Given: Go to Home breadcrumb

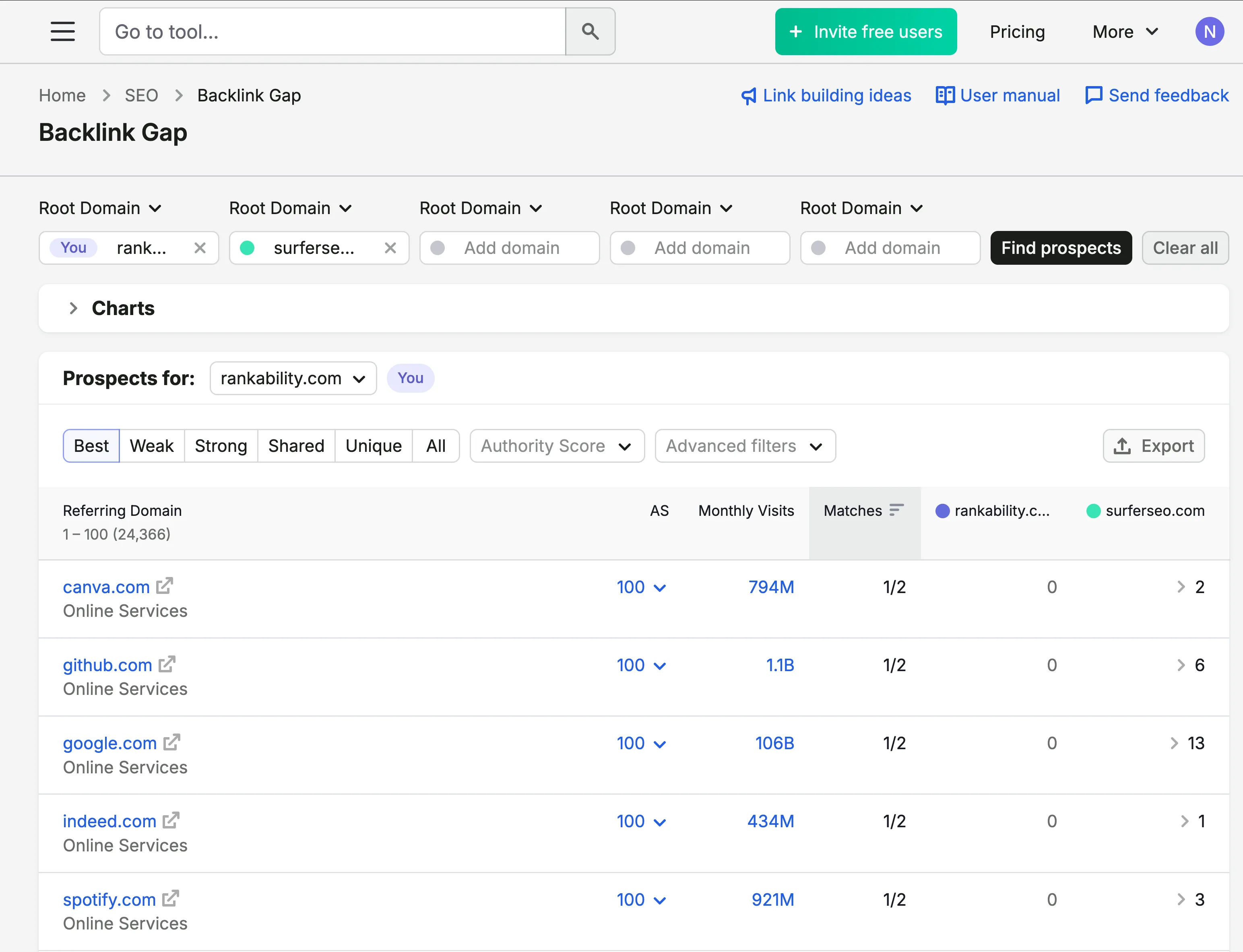Looking at the screenshot, I should pos(62,95).
